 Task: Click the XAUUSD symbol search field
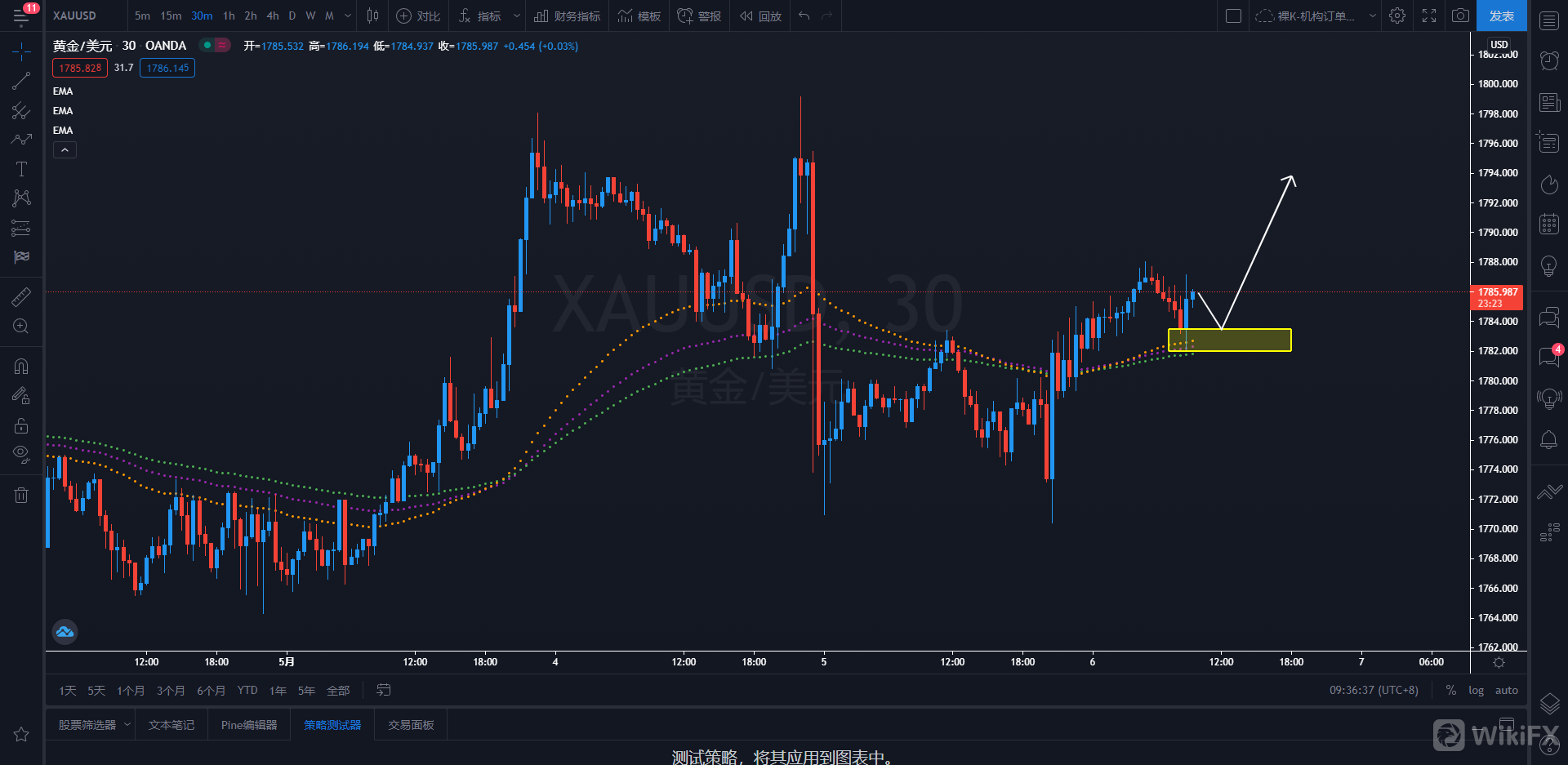75,16
